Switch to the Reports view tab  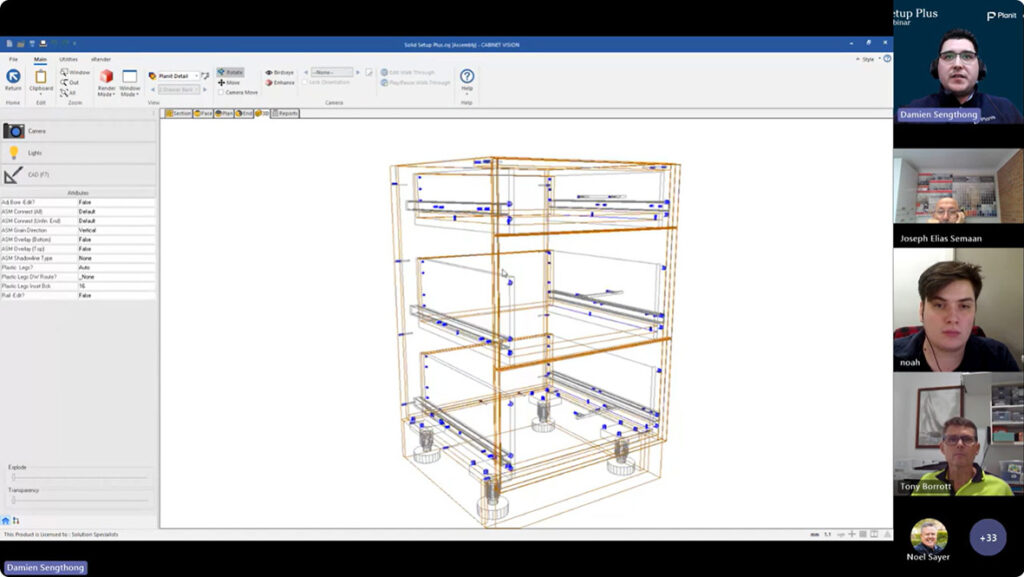tap(284, 113)
